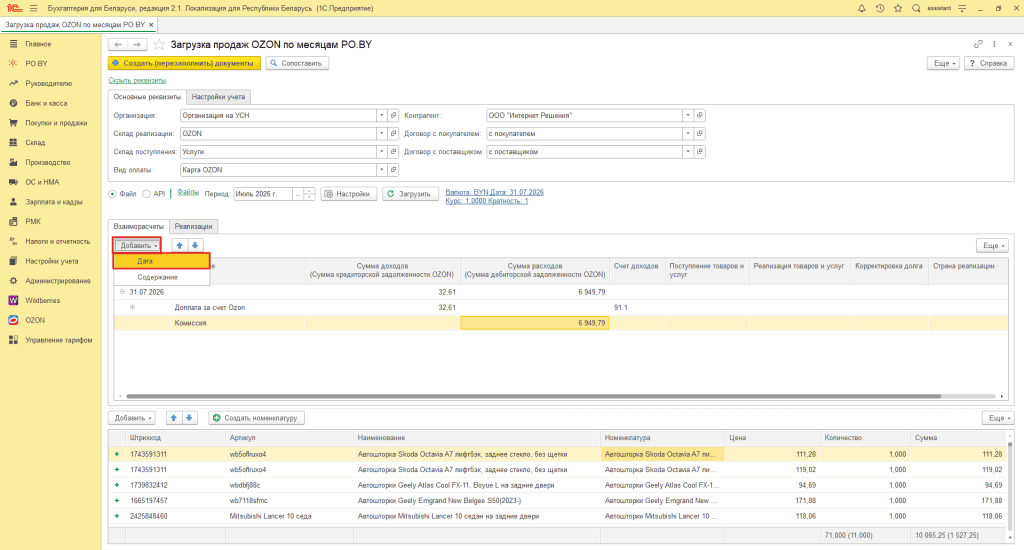Screen dimensions: 1024x550
Task: Get link to this form icon
Action: pos(978,44)
